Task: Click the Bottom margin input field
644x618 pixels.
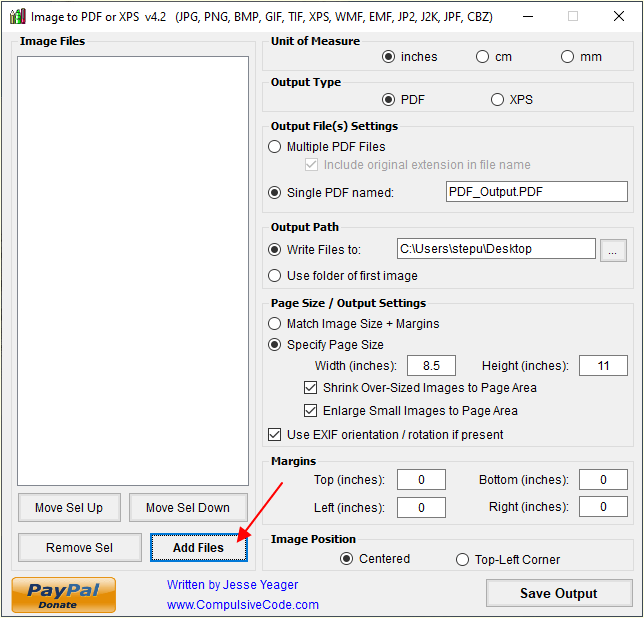Action: click(603, 480)
